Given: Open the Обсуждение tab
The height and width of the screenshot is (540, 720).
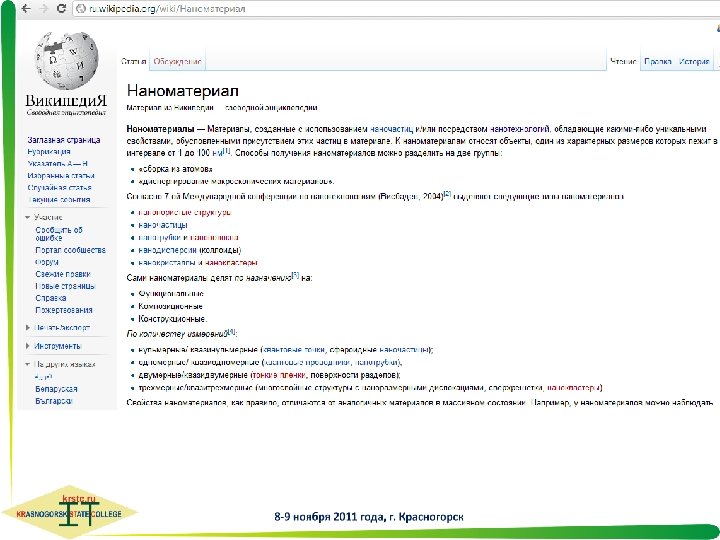Looking at the screenshot, I should (x=177, y=62).
